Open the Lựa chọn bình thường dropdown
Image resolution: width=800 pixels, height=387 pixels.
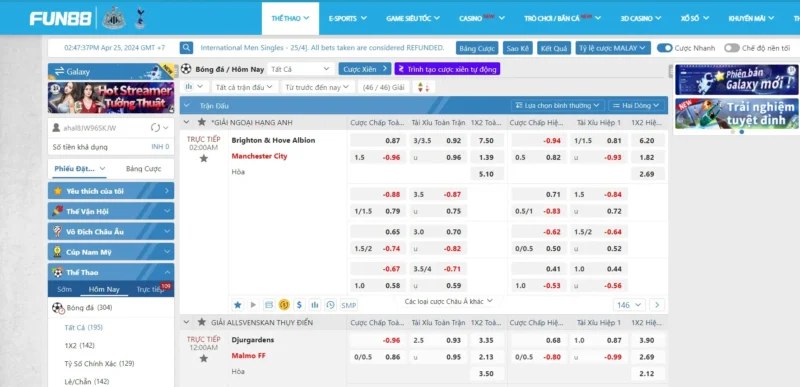558,106
